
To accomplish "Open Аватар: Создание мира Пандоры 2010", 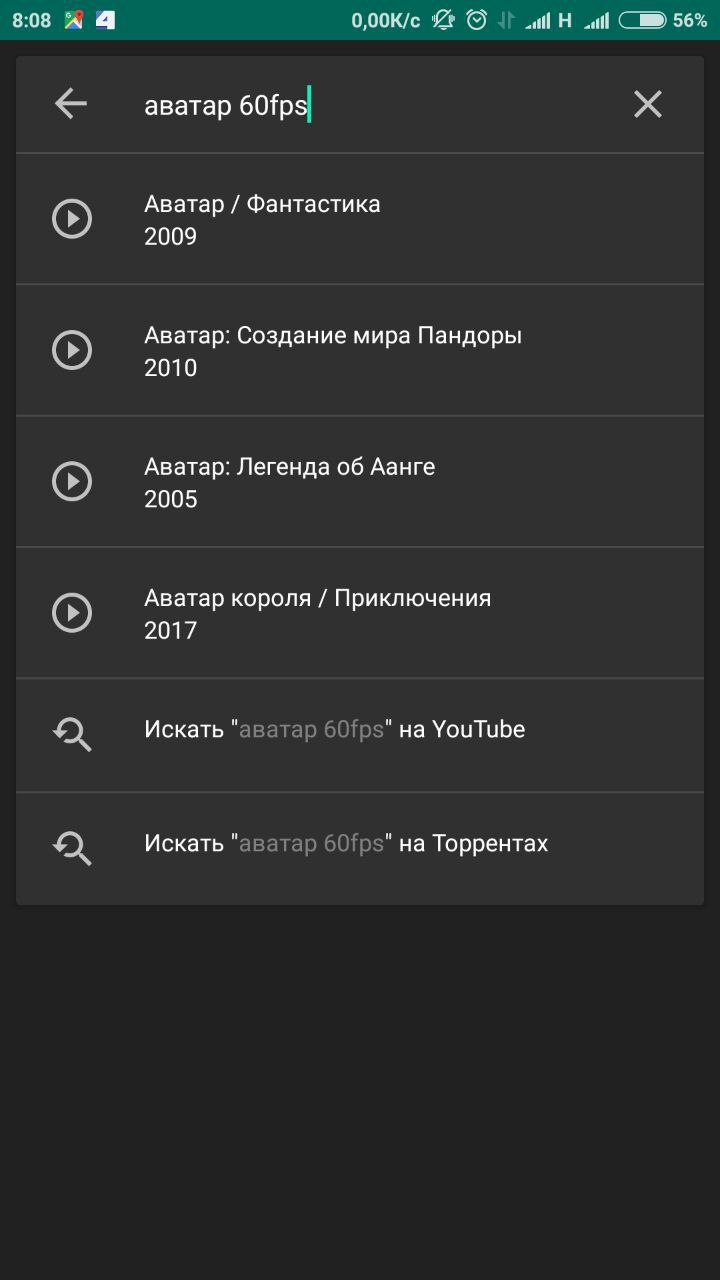I will [360, 350].
